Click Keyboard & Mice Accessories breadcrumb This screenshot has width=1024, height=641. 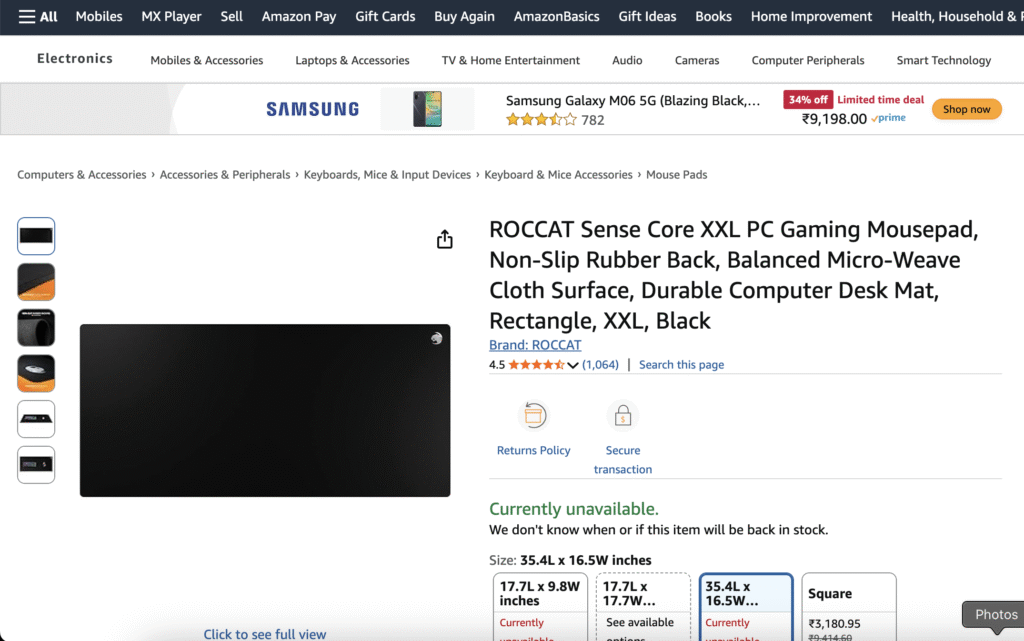click(x=558, y=174)
